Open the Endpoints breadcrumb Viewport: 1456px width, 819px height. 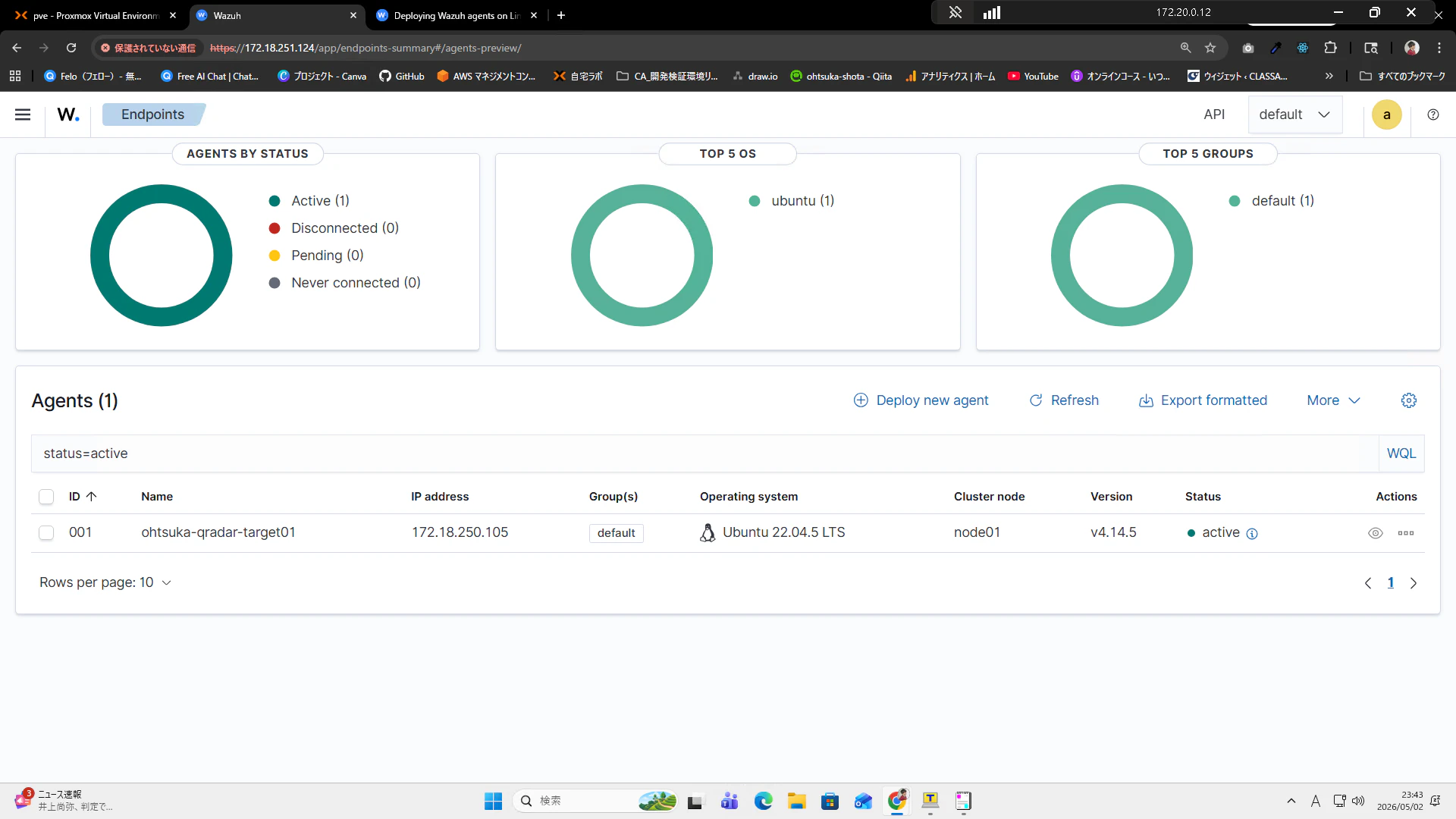(x=152, y=115)
